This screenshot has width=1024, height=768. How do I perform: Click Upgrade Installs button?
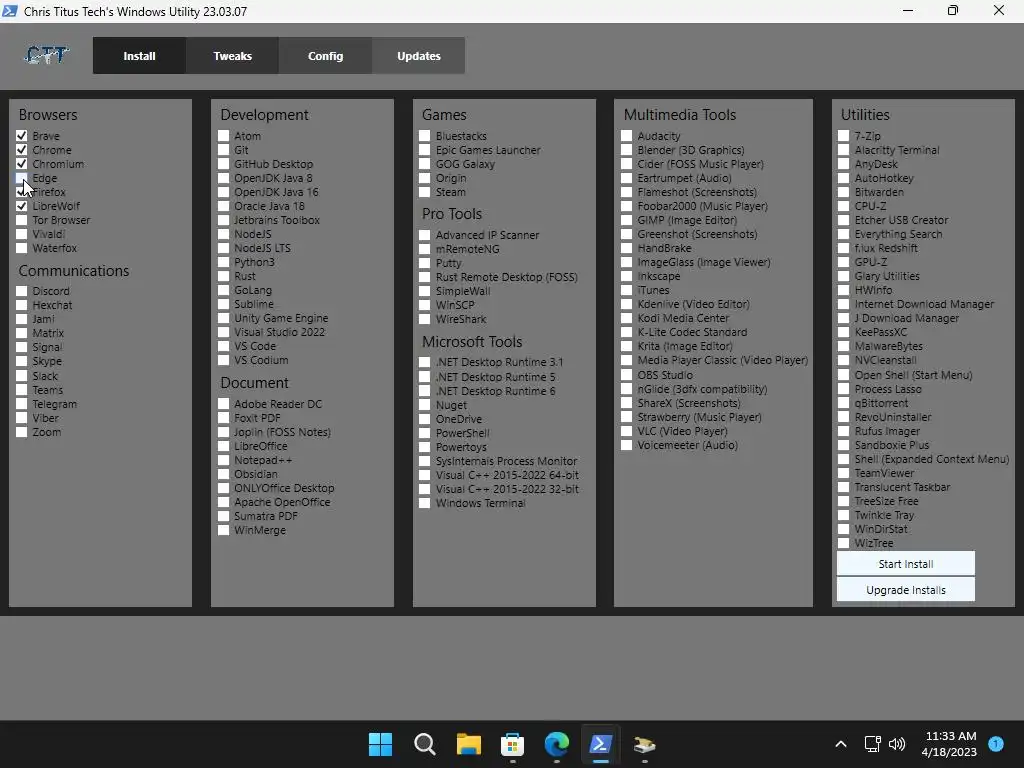[906, 590]
